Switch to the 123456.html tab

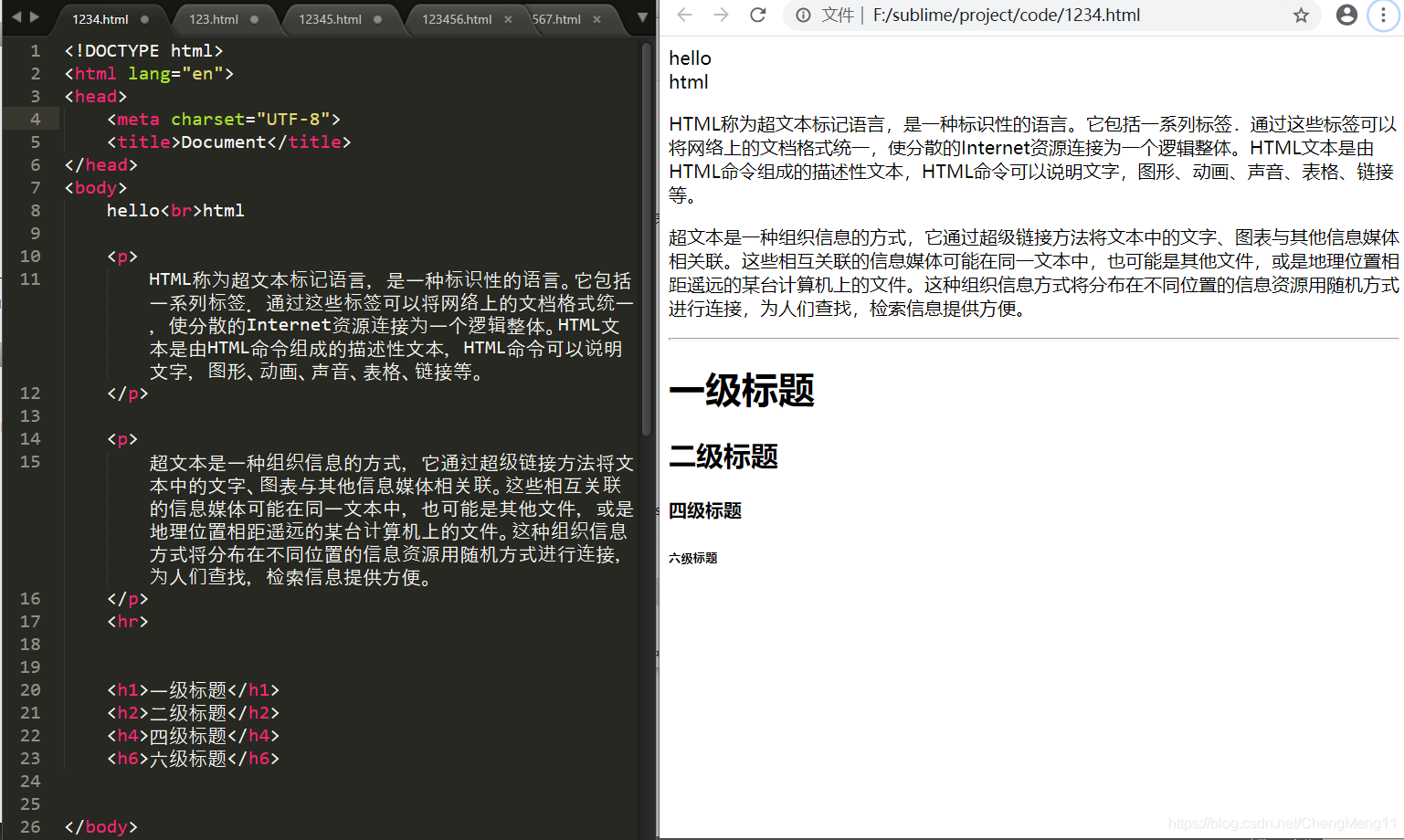tap(457, 19)
